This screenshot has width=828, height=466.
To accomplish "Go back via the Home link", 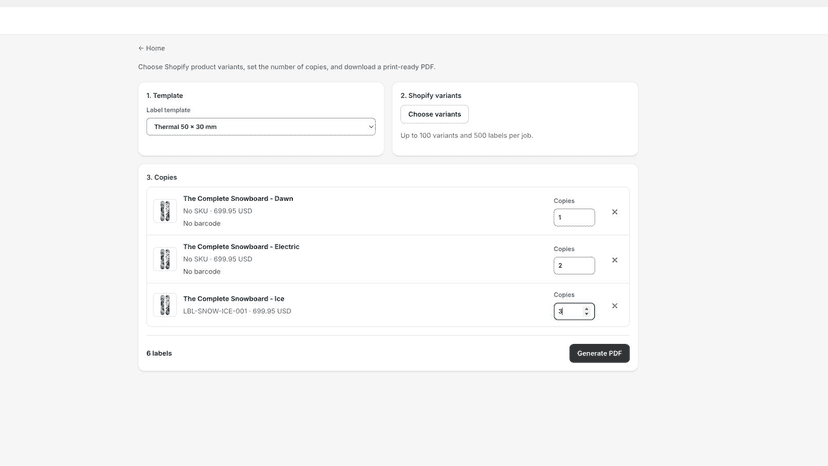I will click(152, 48).
